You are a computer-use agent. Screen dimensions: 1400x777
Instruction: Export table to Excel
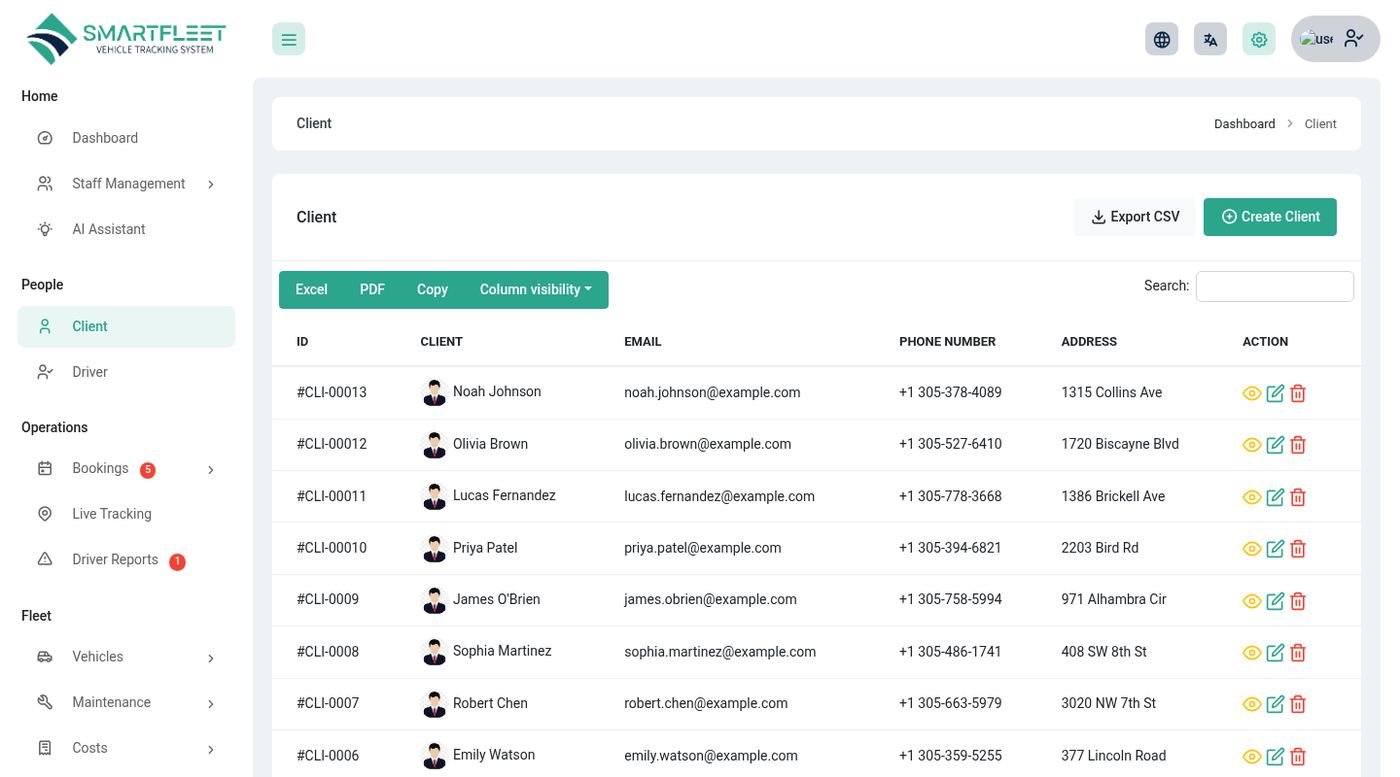(311, 290)
